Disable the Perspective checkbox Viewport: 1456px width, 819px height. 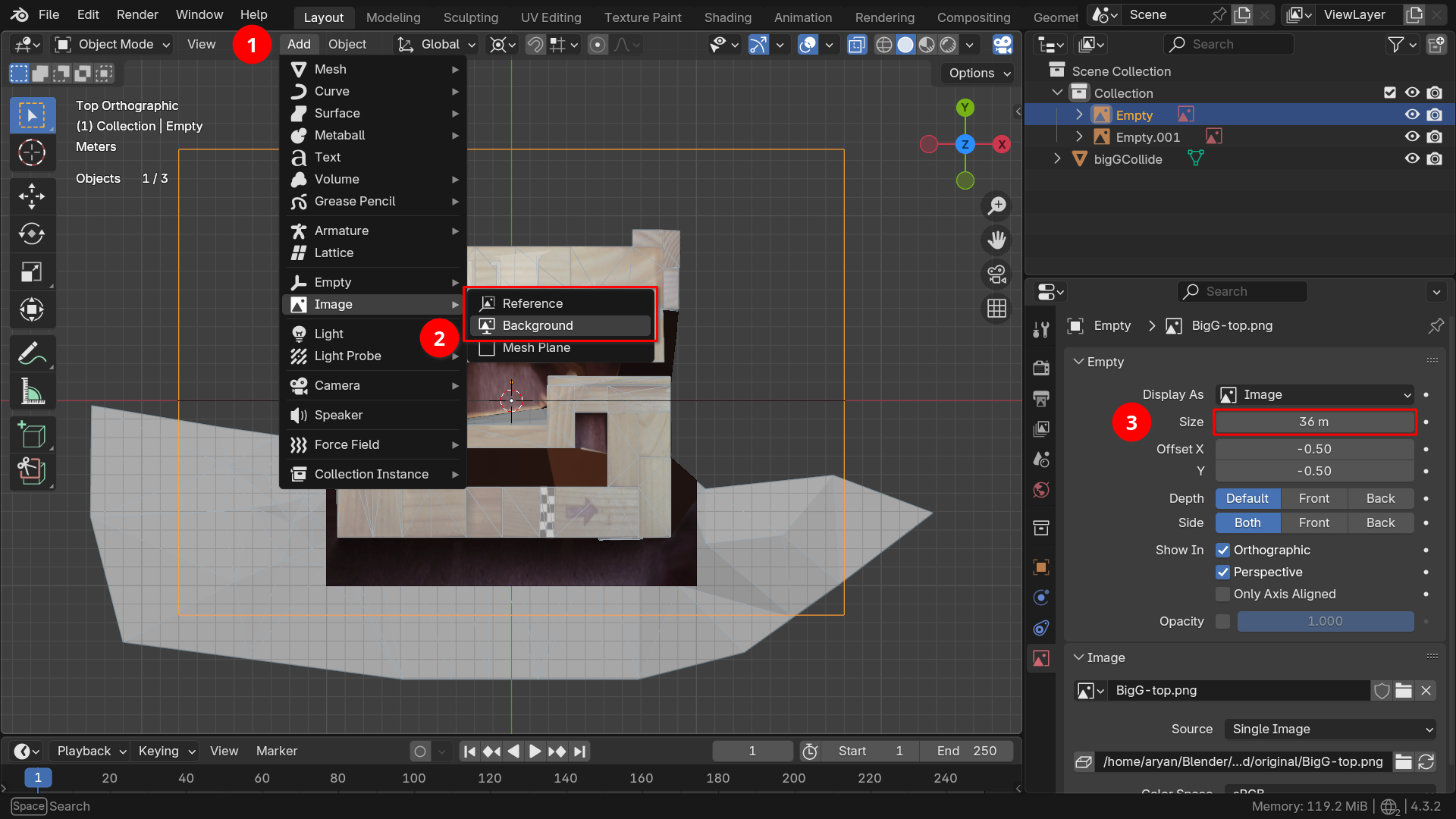click(1222, 573)
